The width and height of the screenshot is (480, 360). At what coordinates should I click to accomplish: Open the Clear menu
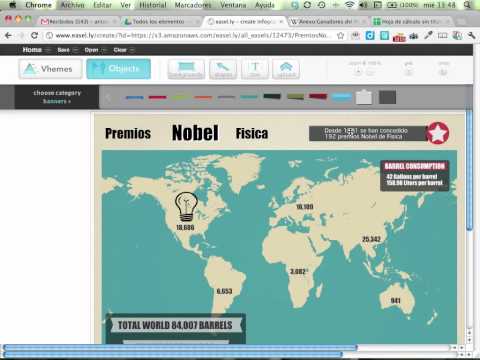pos(124,50)
